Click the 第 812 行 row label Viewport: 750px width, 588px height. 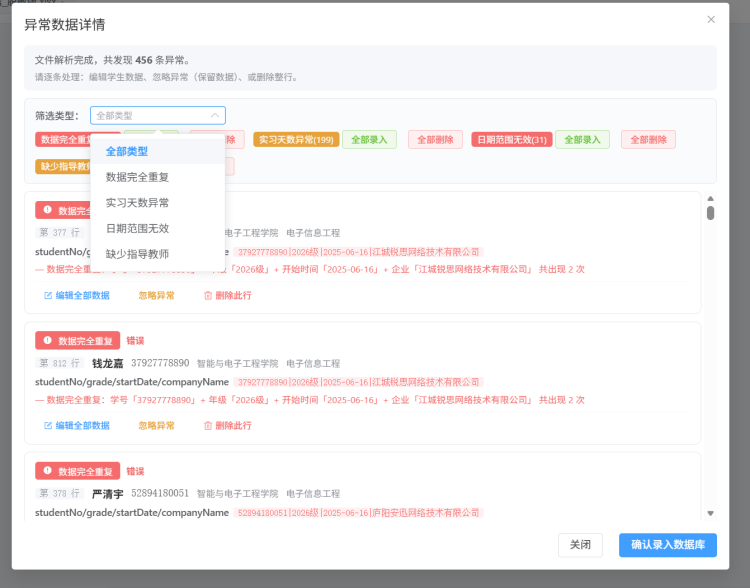point(59,363)
